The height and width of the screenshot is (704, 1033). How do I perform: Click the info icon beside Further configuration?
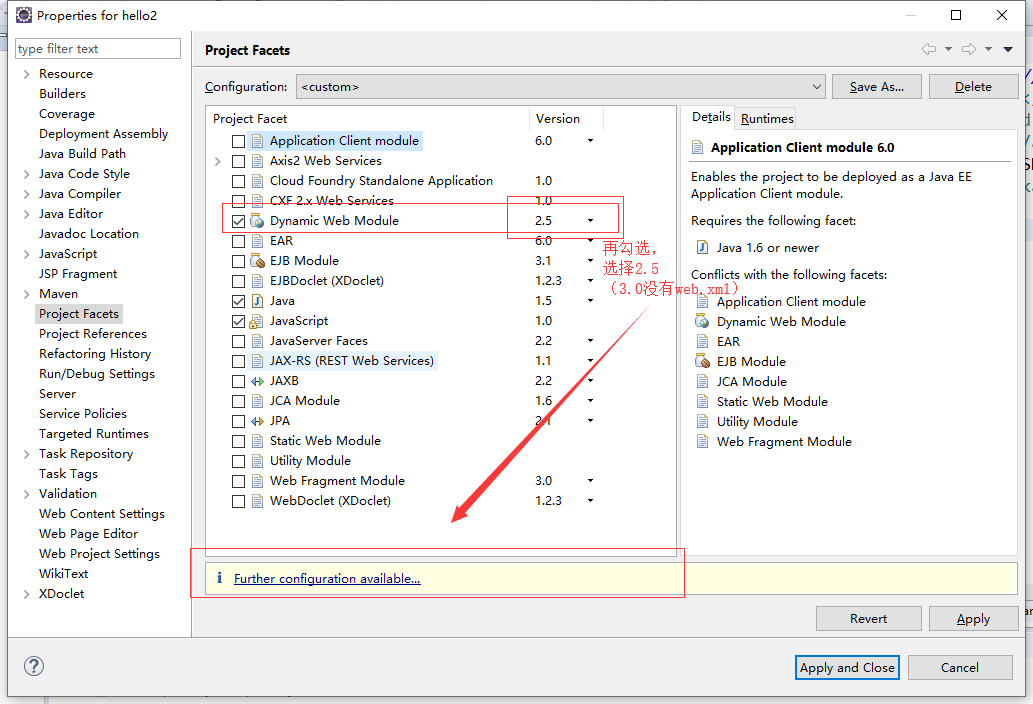click(x=219, y=578)
